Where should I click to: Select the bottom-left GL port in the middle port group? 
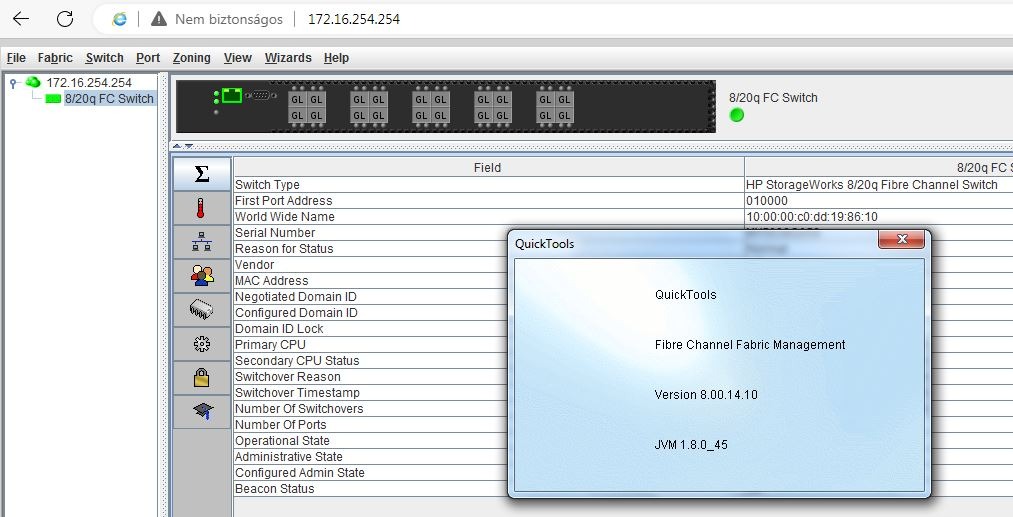click(421, 116)
